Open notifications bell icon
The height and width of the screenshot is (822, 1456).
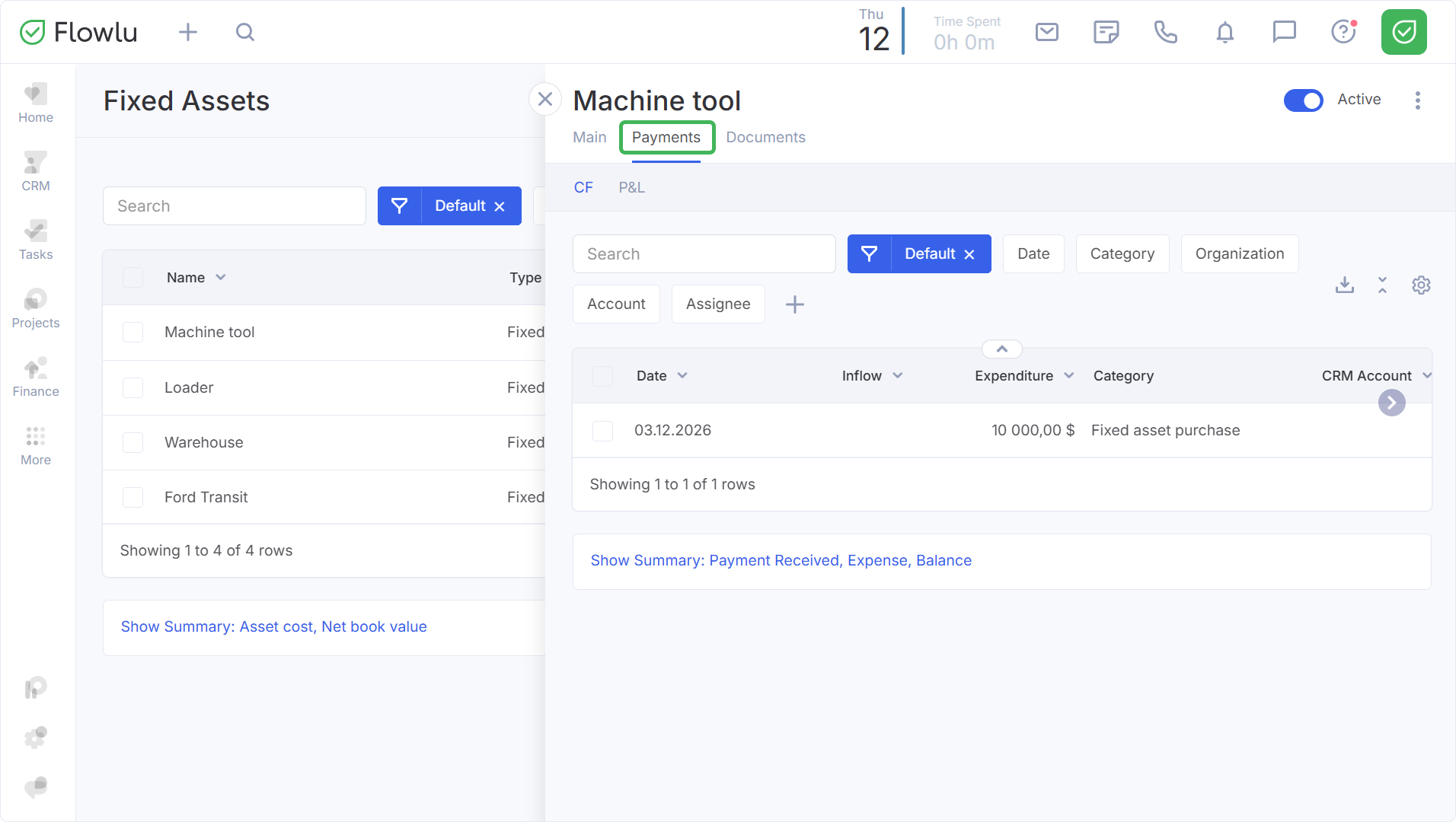point(1225,32)
